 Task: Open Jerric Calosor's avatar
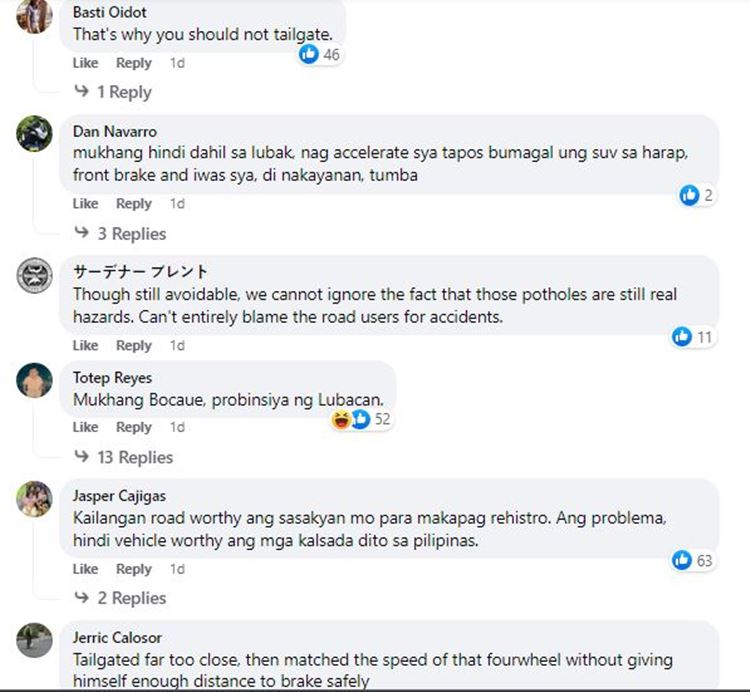click(x=34, y=640)
